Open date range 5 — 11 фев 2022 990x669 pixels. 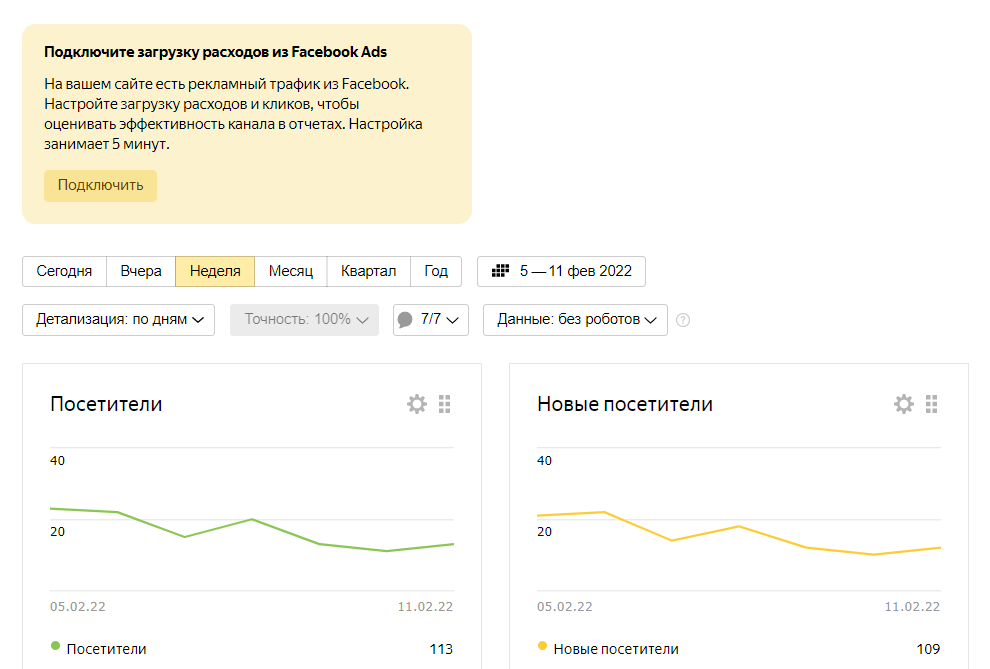pos(574,271)
